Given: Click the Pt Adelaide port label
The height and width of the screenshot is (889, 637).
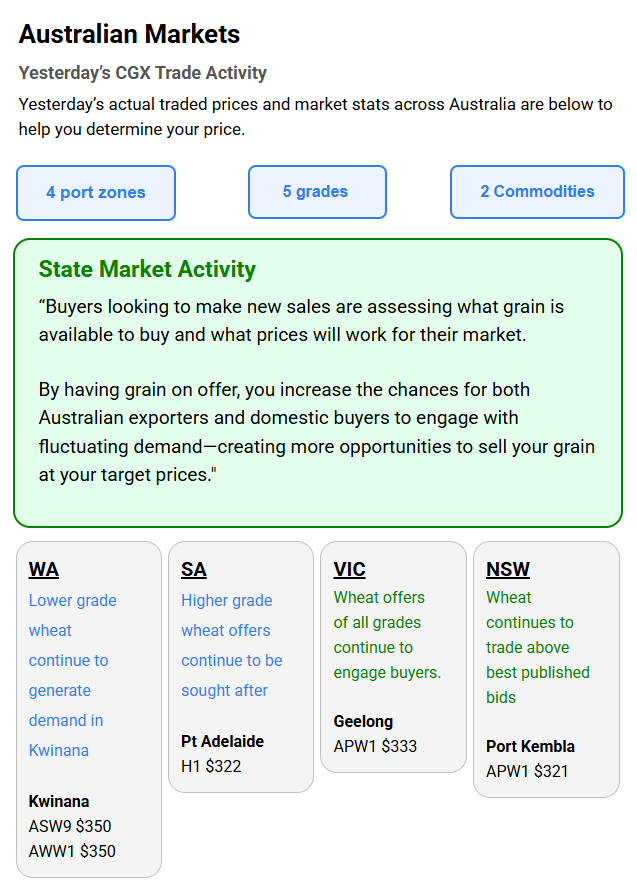Looking at the screenshot, I should point(222,741).
